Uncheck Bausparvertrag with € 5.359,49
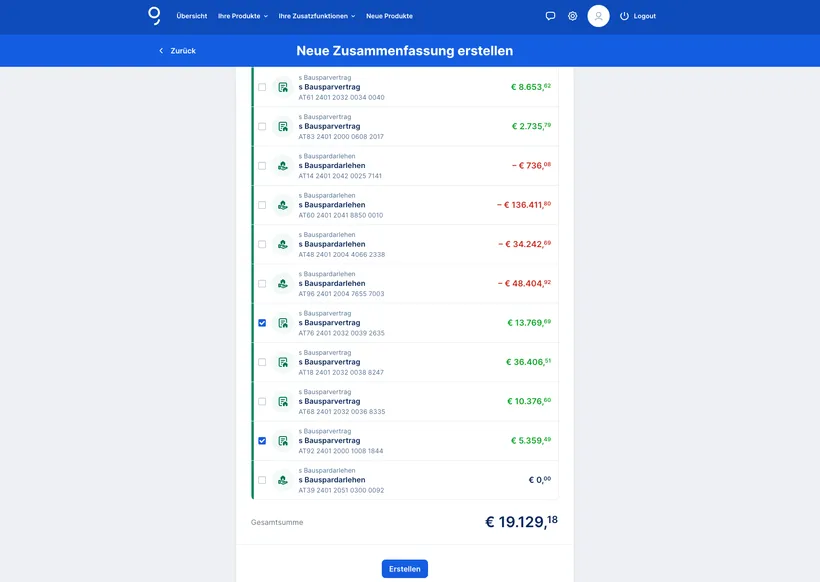The image size is (820, 582). (x=262, y=441)
